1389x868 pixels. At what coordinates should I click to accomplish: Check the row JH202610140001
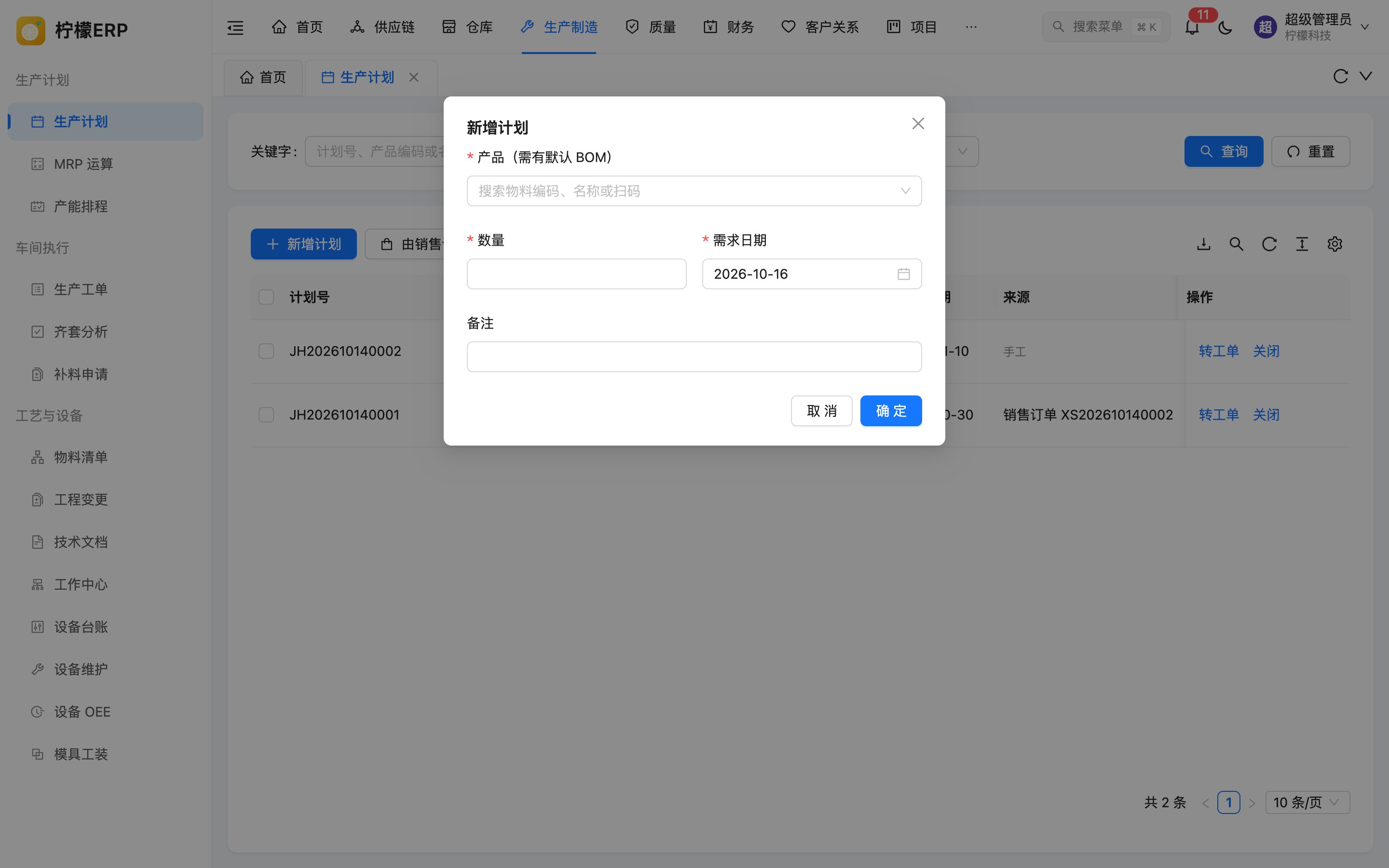pos(266,415)
